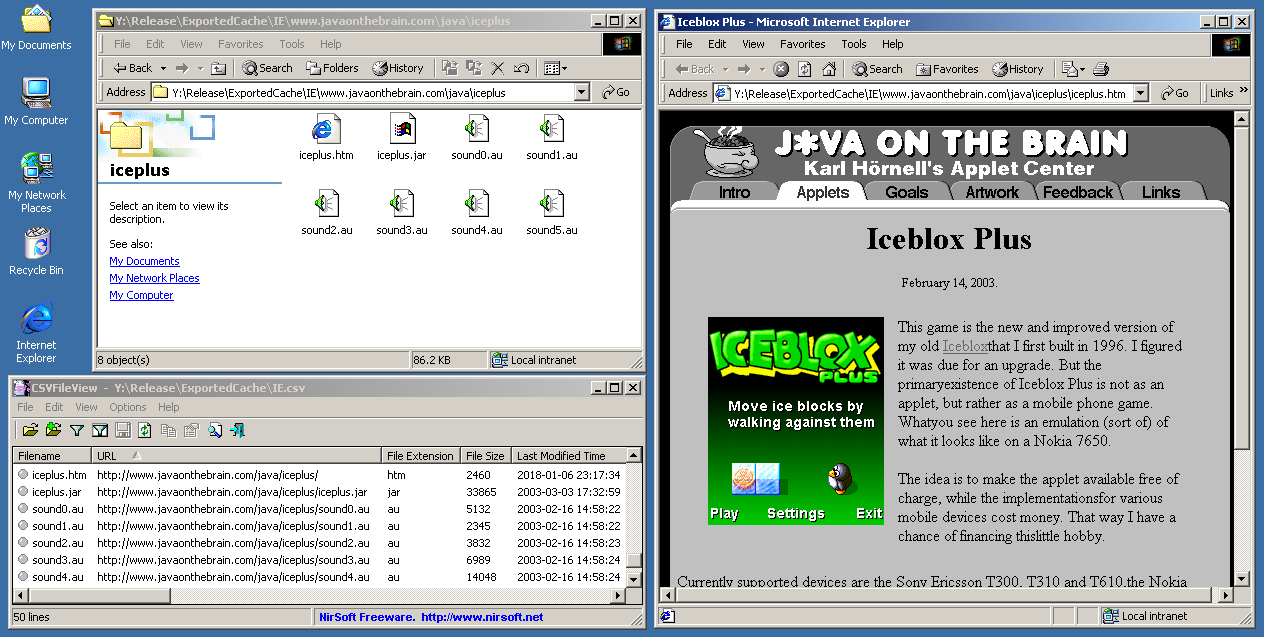Expand the address dropdown in Internet Explorer

[x=1140, y=93]
